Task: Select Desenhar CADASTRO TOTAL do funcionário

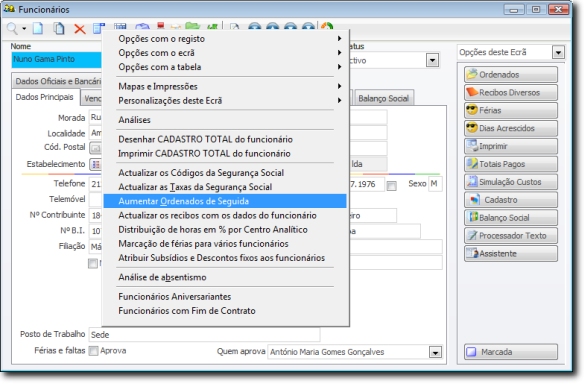Action: click(x=225, y=139)
